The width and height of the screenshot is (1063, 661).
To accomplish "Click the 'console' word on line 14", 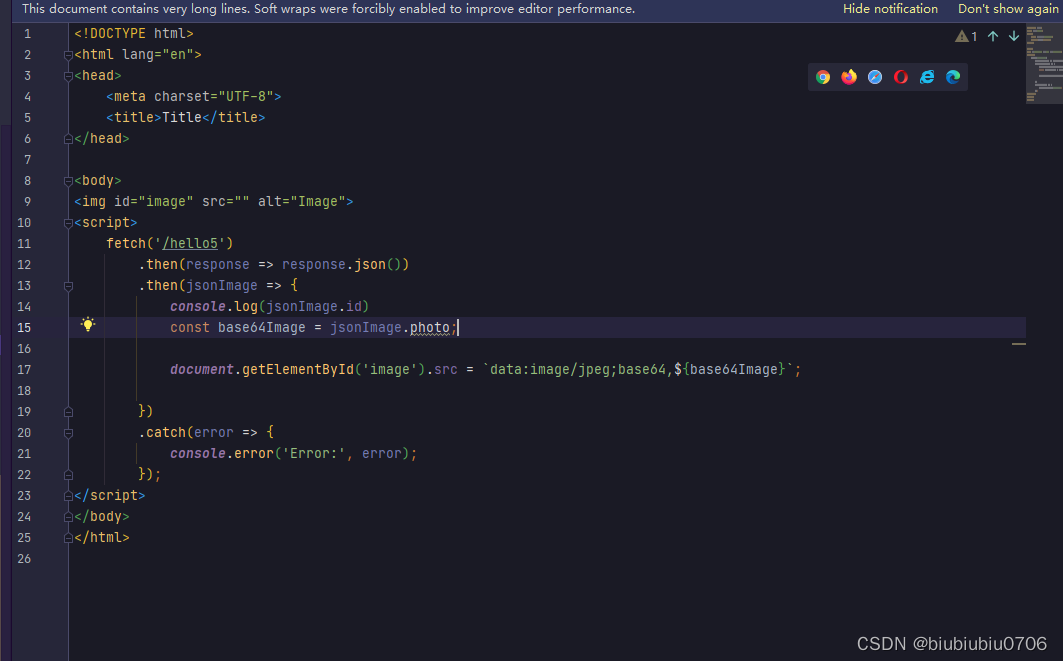I will (x=197, y=306).
